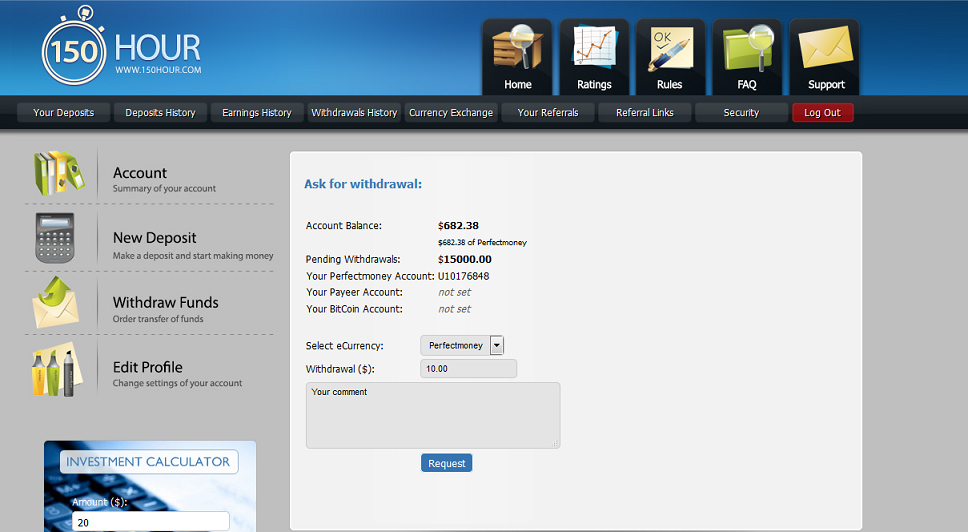Click the Investment Calculator amount field
Screen dimensions: 968x532
(x=150, y=522)
